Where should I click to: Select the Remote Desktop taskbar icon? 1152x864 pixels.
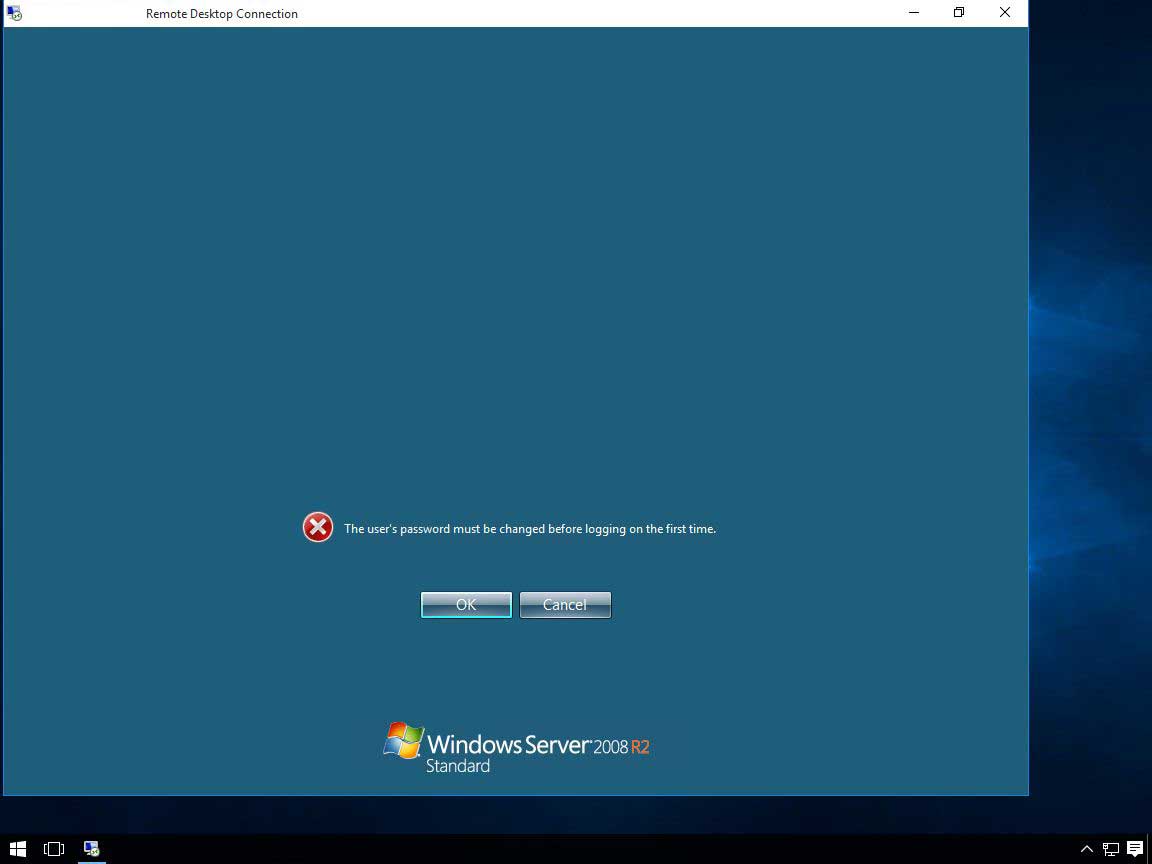[91, 849]
